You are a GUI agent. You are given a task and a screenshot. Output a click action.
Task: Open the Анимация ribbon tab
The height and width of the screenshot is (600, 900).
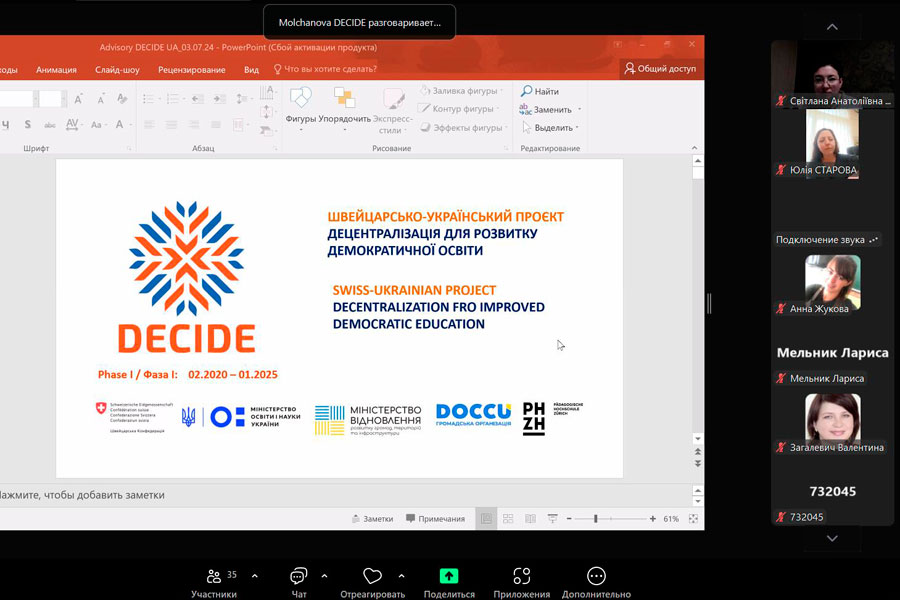click(56, 69)
